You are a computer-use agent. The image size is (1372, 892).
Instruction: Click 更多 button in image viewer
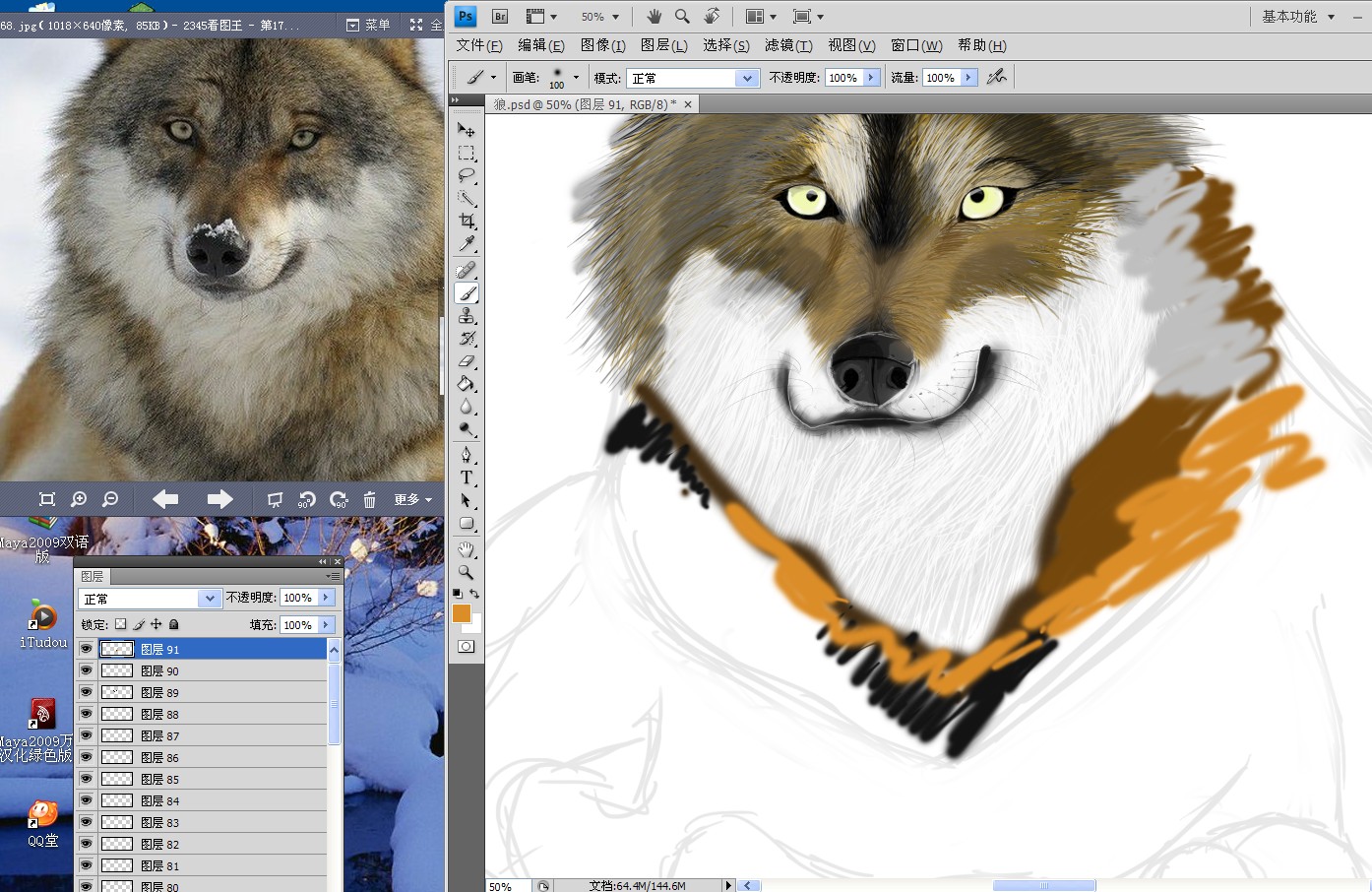pyautogui.click(x=412, y=500)
